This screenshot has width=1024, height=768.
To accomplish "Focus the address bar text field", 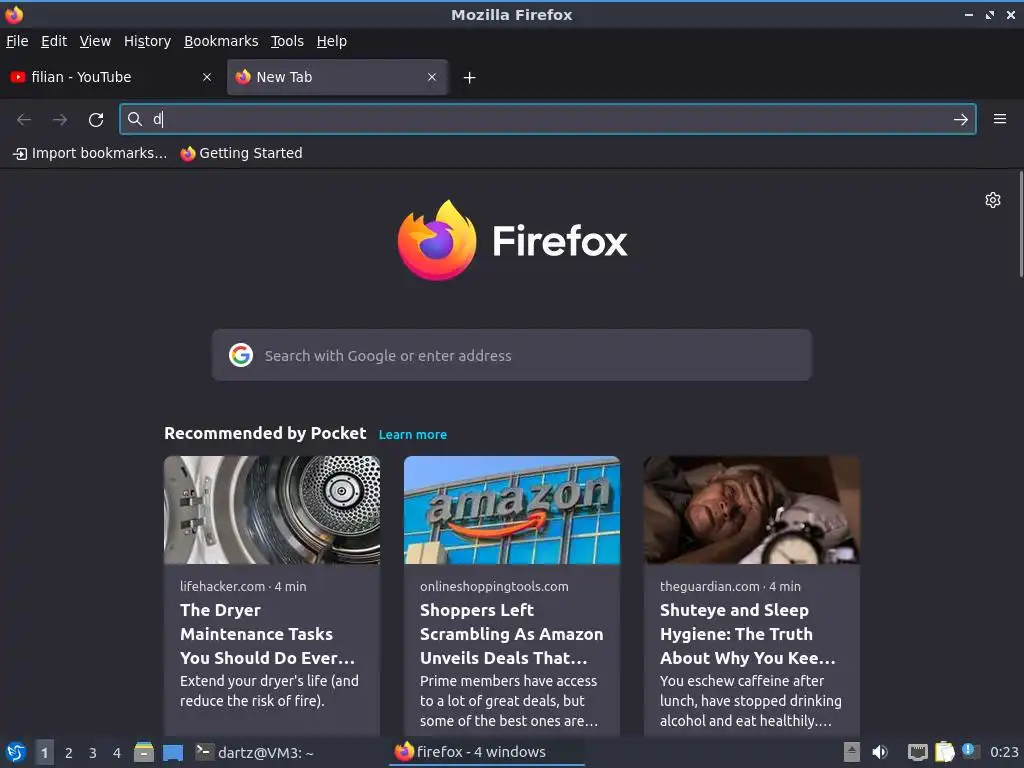I will [x=547, y=119].
